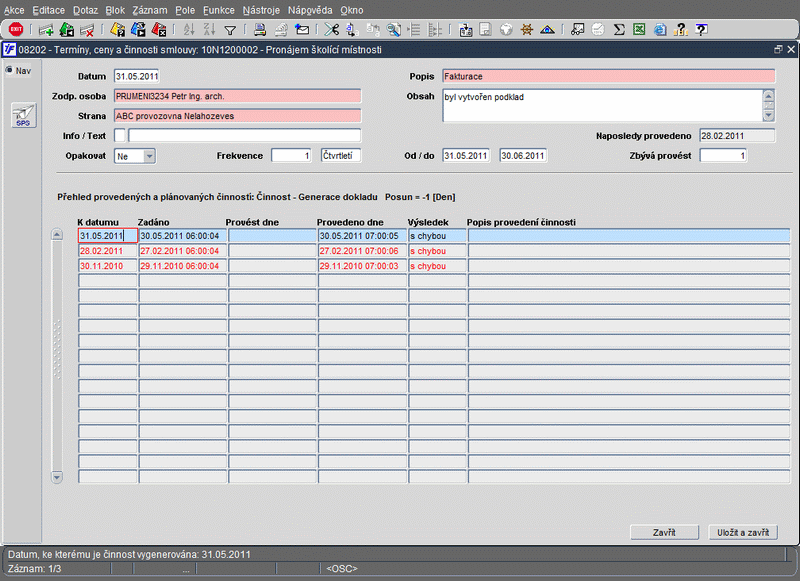Add a new record with green plus icon
This screenshot has height=581, width=800.
46,30
